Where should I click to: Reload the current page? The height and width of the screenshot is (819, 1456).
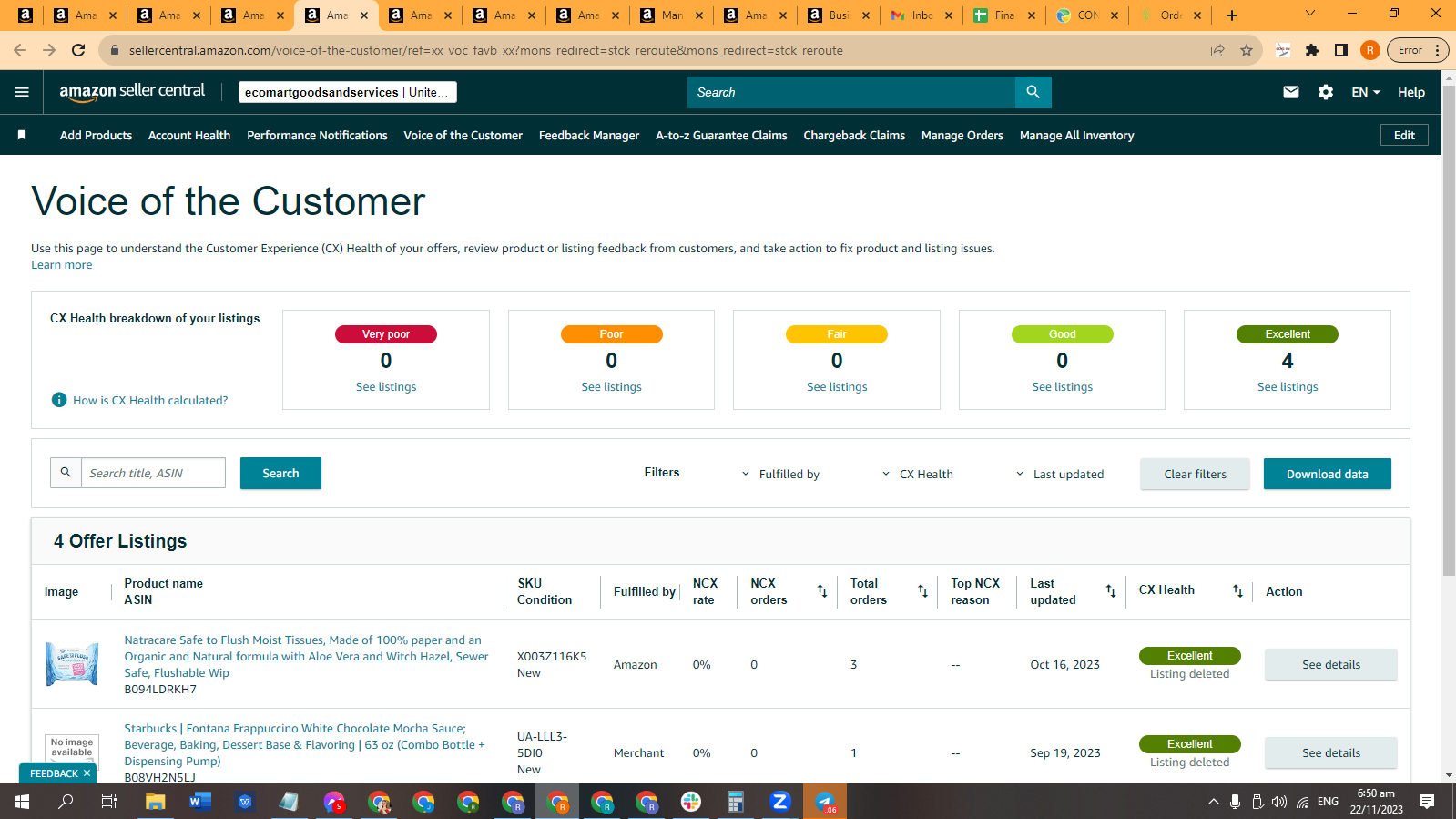tap(78, 50)
